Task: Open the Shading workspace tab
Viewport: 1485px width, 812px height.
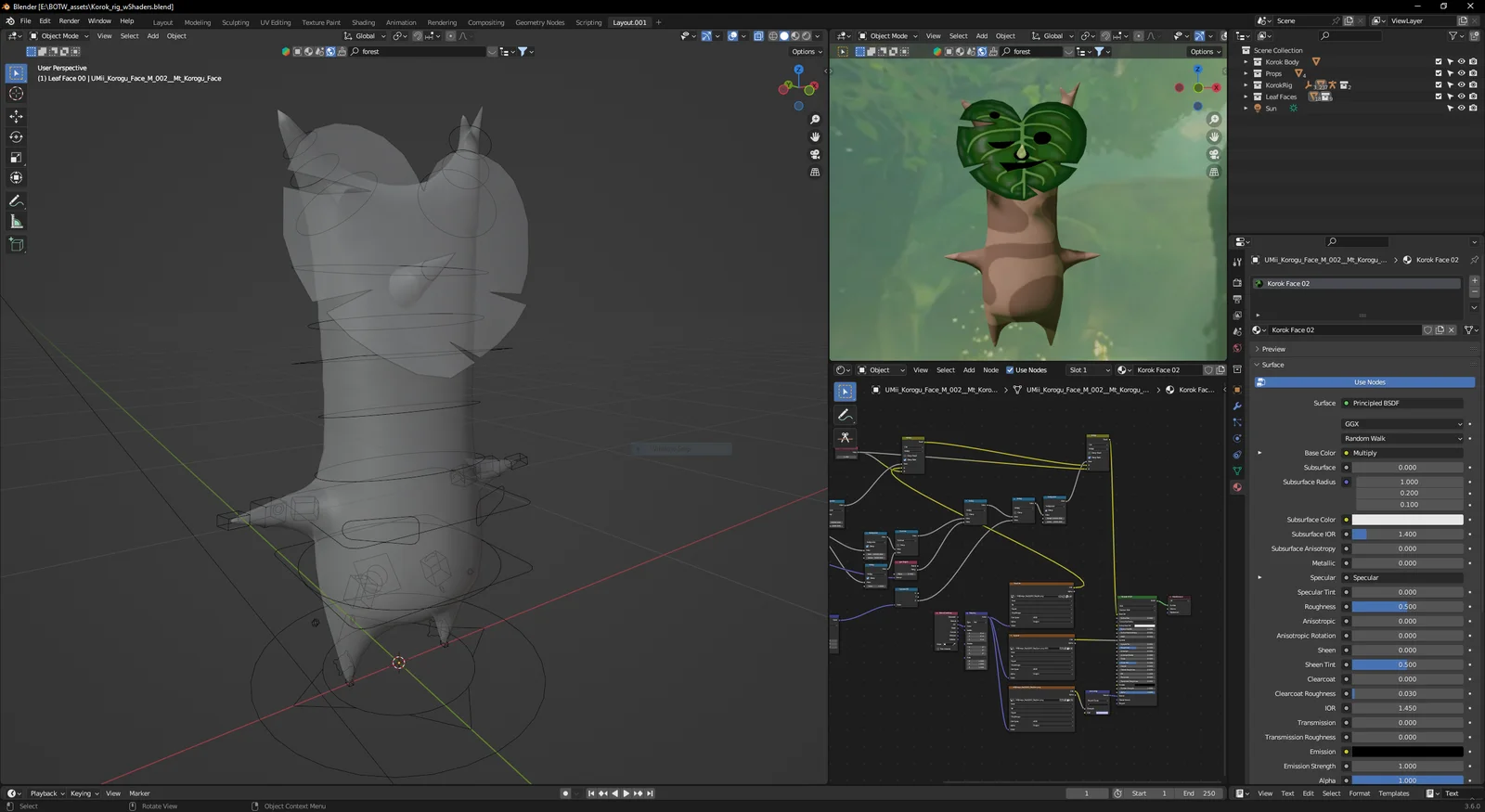Action: pos(363,22)
